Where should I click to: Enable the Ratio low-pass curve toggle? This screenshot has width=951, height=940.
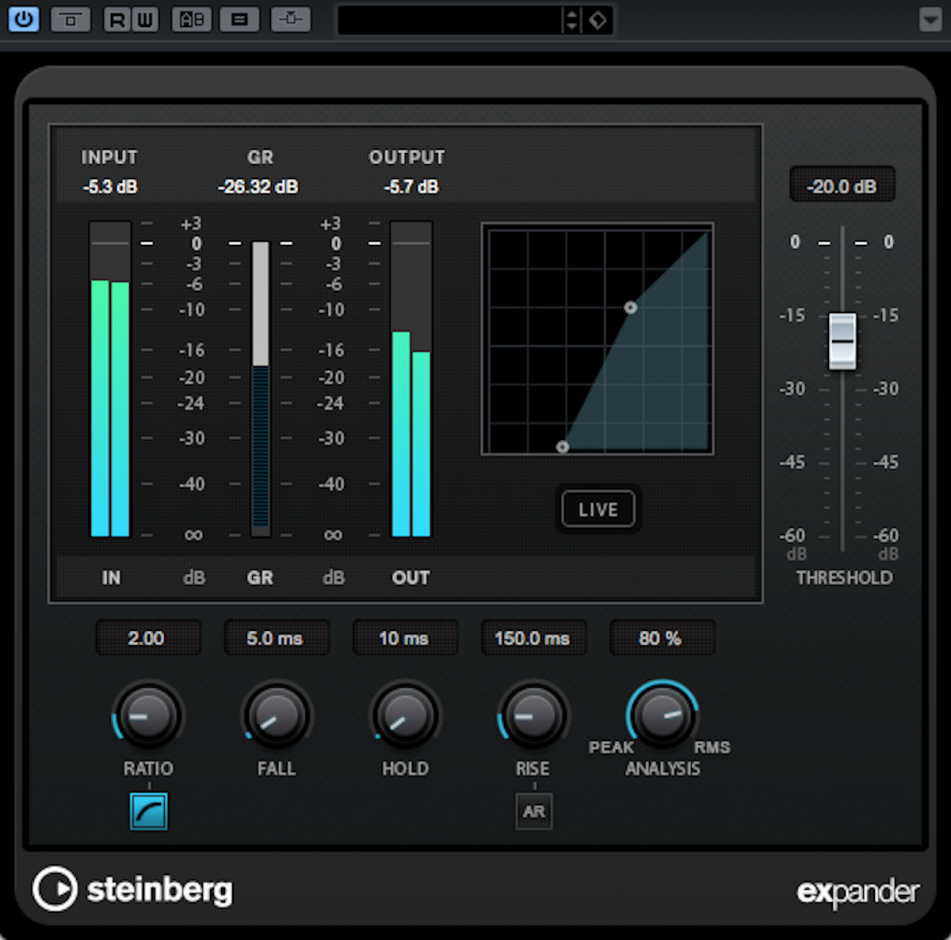(148, 813)
